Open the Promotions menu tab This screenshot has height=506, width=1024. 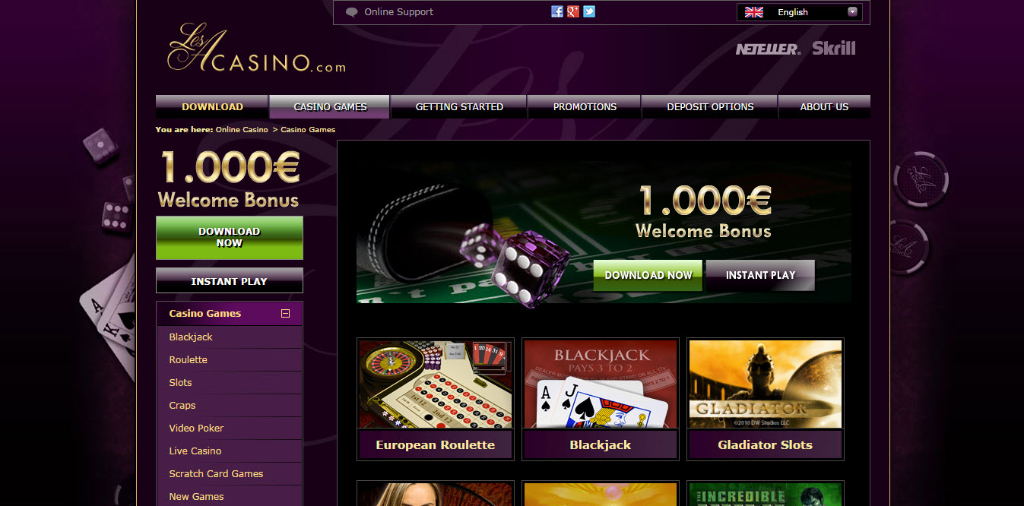click(x=584, y=107)
